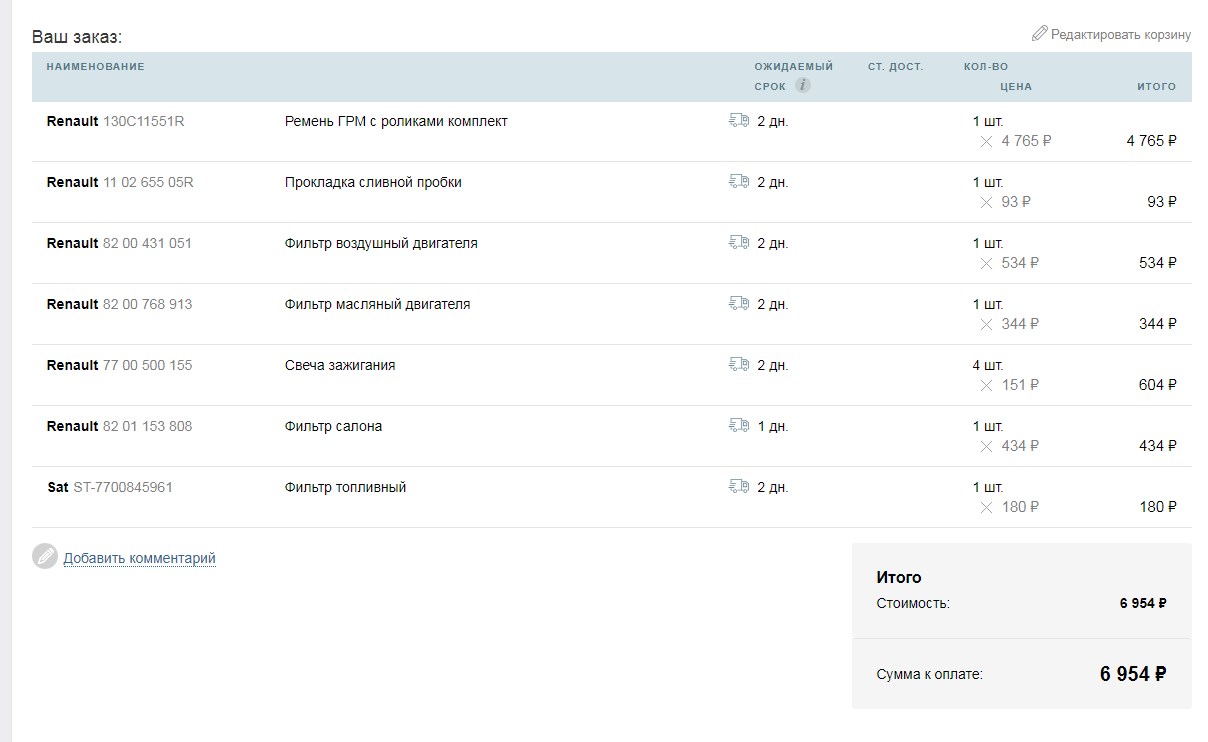Select part number 82 00 768 913

(147, 304)
